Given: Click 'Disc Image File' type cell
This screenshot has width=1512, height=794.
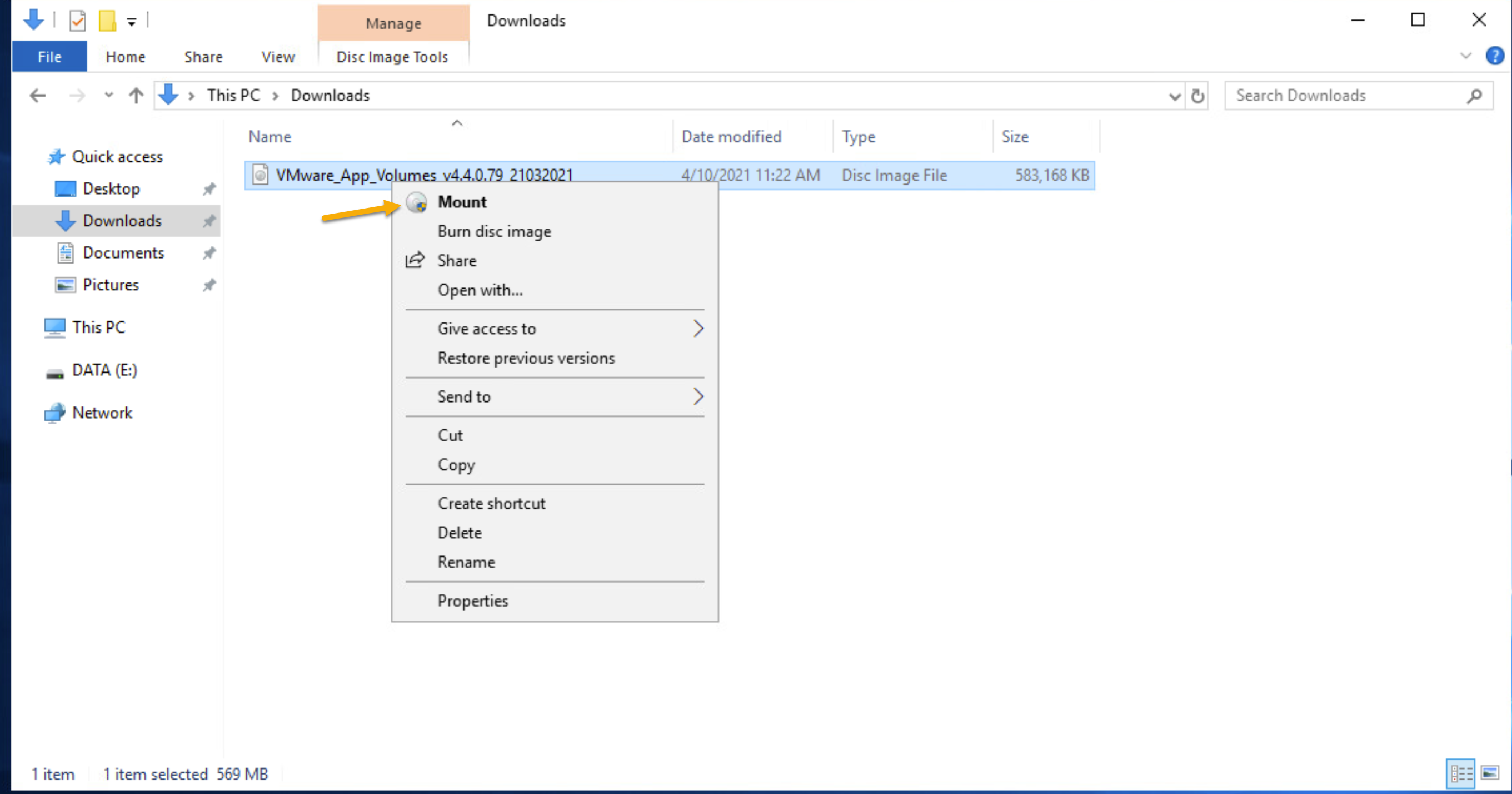Looking at the screenshot, I should pos(894,175).
